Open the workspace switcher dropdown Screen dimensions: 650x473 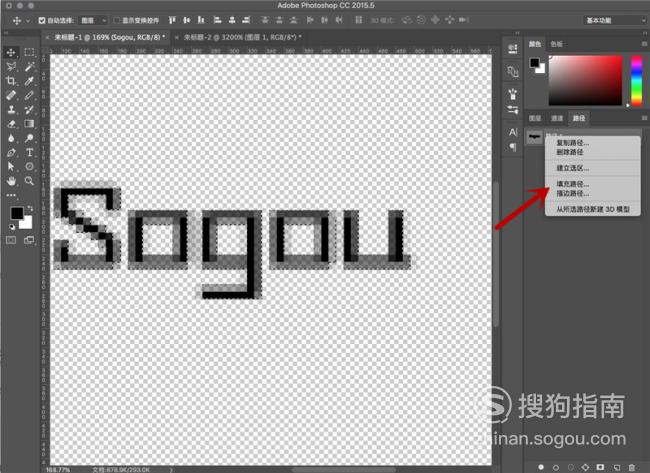[615, 20]
